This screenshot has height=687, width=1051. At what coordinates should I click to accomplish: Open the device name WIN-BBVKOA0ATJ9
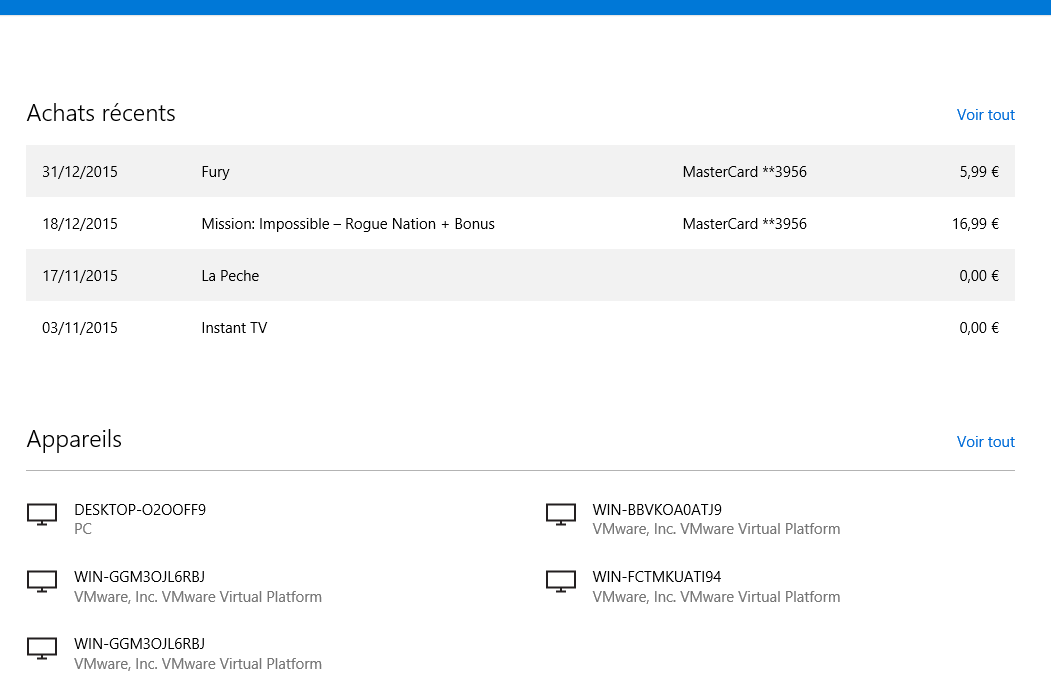pos(657,510)
